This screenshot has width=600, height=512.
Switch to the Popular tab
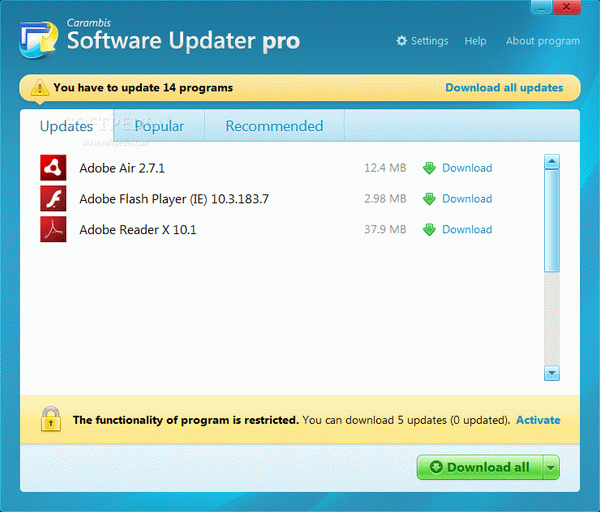(x=159, y=126)
